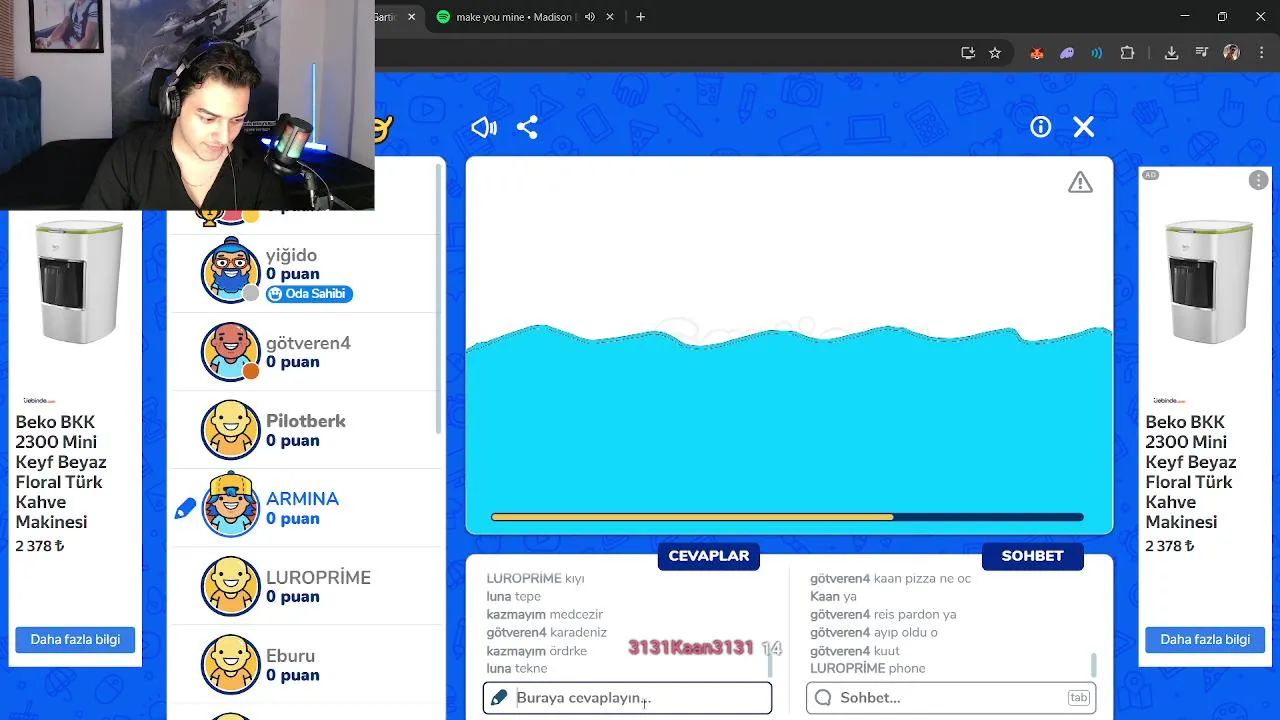Close the Gartic tab
This screenshot has height=720, width=1280.
[x=410, y=17]
